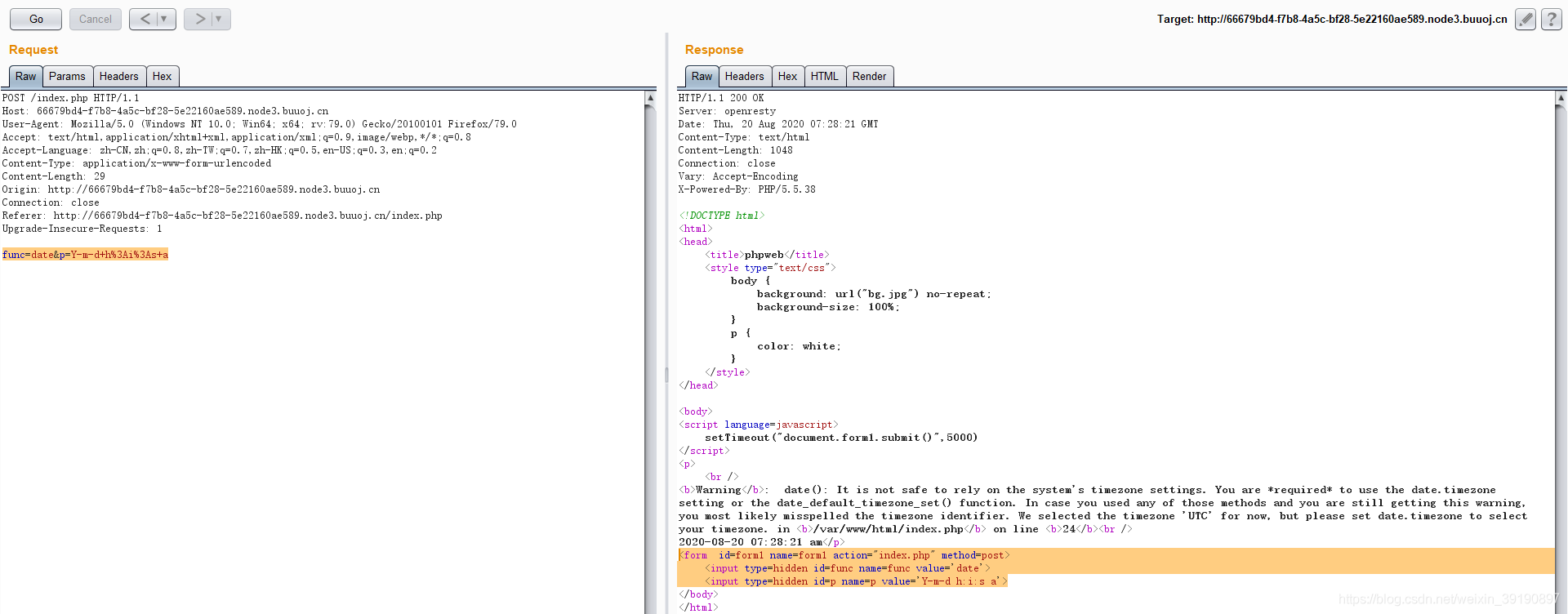Image resolution: width=1568 pixels, height=614 pixels.
Task: Click the Go button to send request
Action: pyautogui.click(x=36, y=19)
